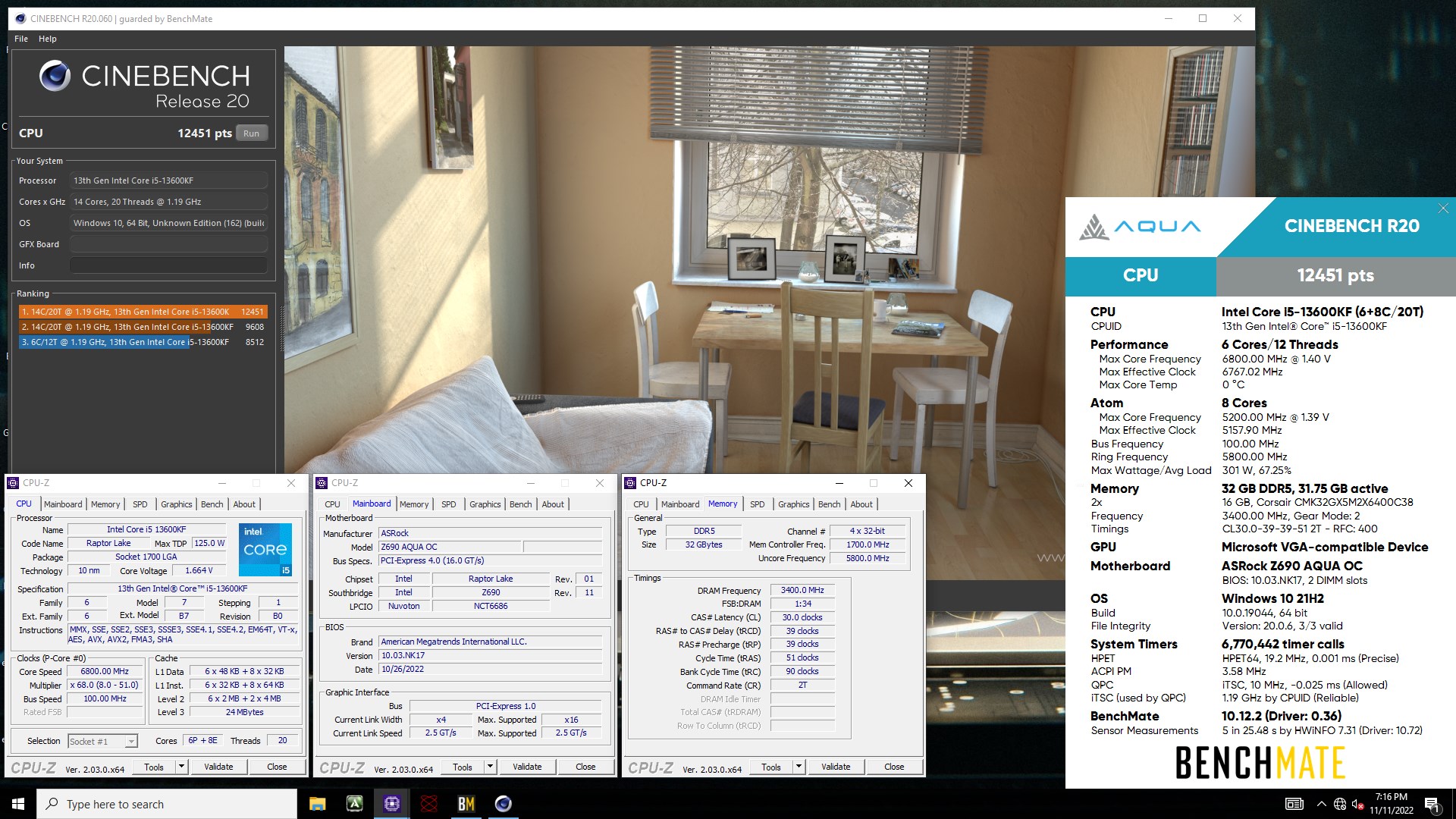Viewport: 1456px width, 819px height.
Task: Click the taskbar search box
Action: point(167,804)
